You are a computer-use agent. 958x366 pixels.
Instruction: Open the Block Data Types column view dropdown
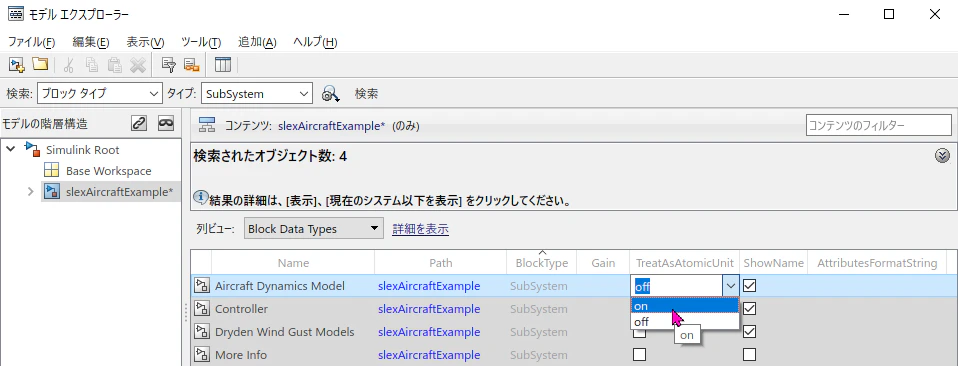(x=314, y=229)
